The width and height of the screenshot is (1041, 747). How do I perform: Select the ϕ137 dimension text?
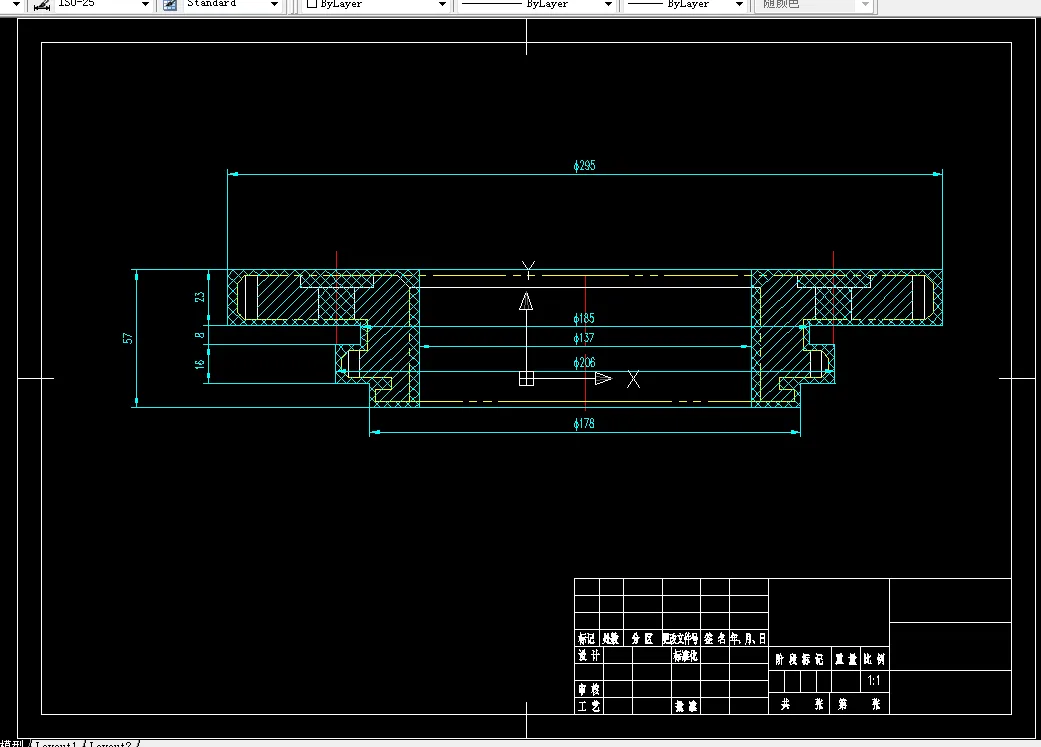[584, 338]
